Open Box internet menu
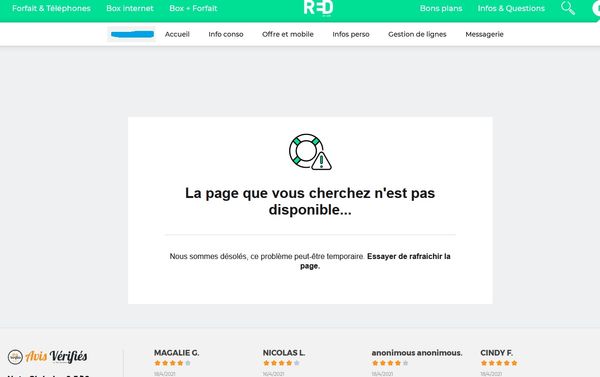This screenshot has width=600, height=377. 130,8
